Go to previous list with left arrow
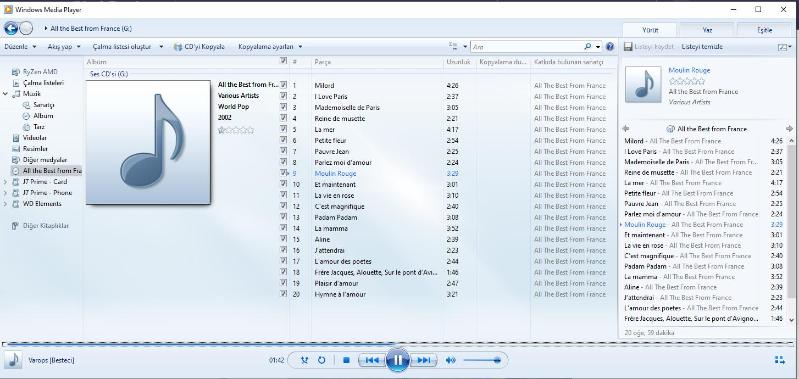This screenshot has height=379, width=799. pos(626,129)
